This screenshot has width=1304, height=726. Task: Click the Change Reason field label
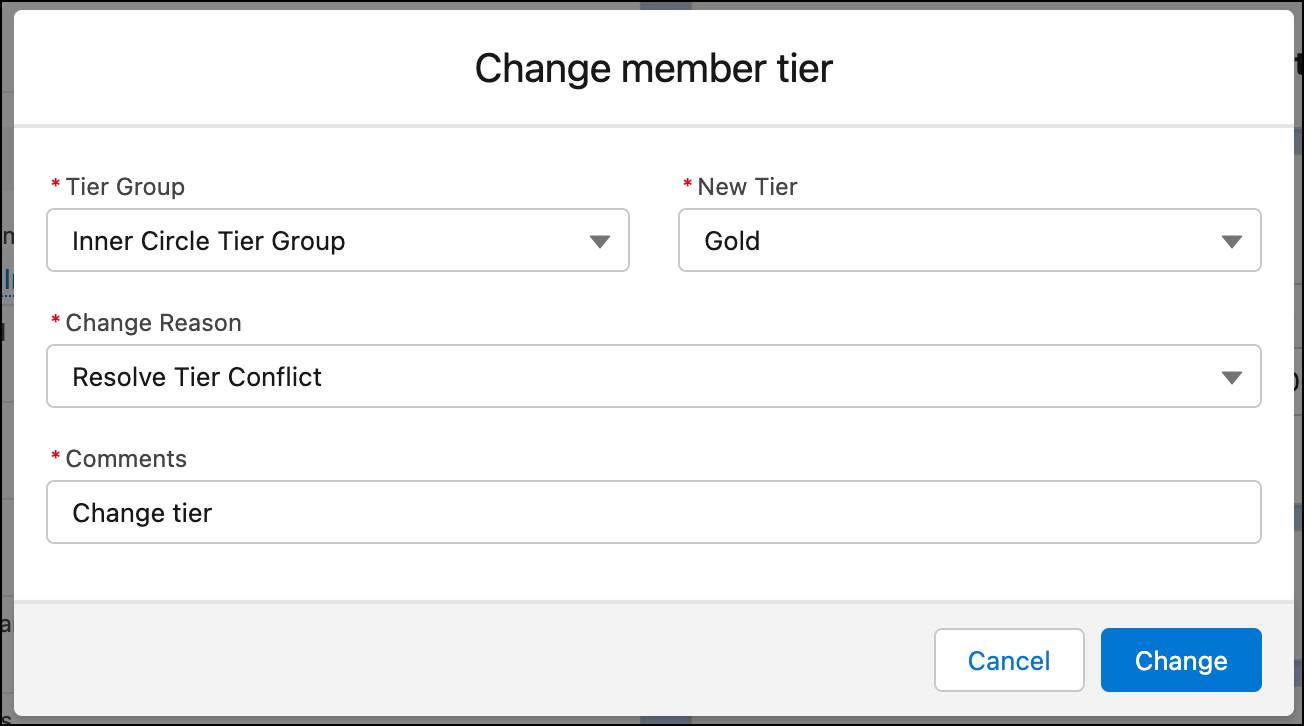152,322
